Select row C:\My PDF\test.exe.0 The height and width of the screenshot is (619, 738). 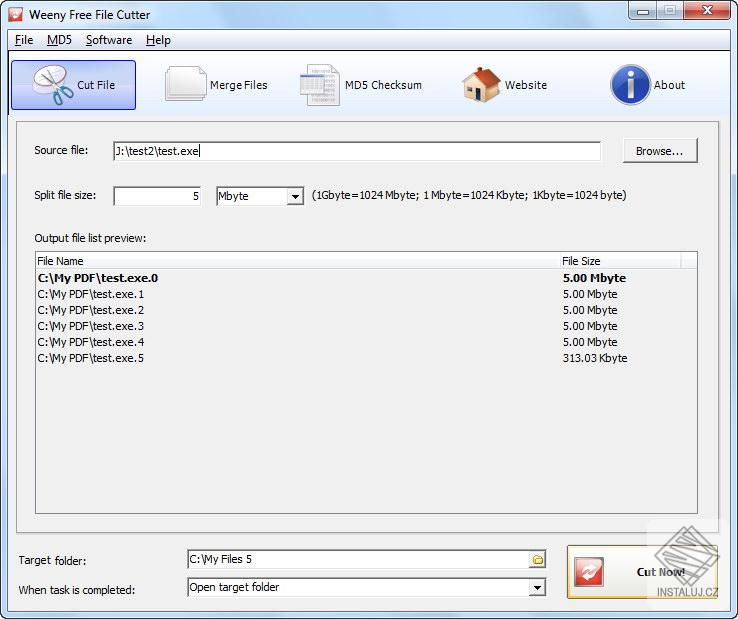(x=366, y=278)
